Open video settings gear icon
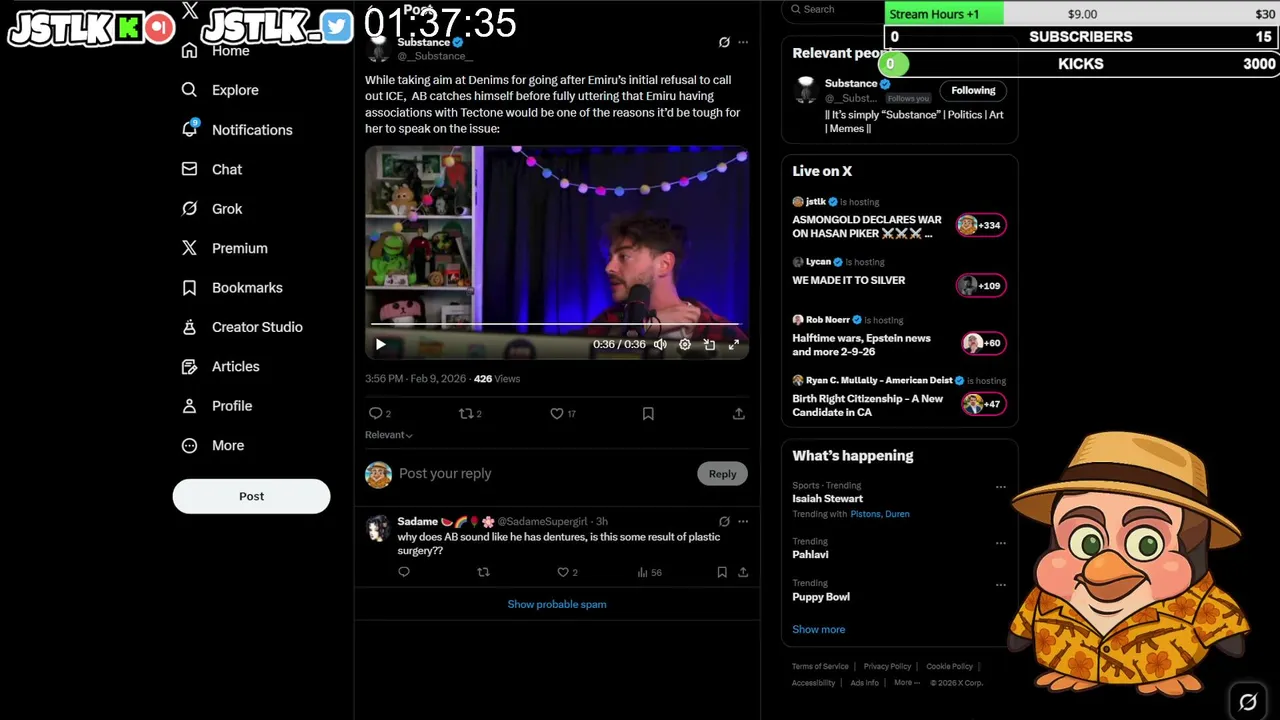Viewport: 1280px width, 720px height. 685,344
